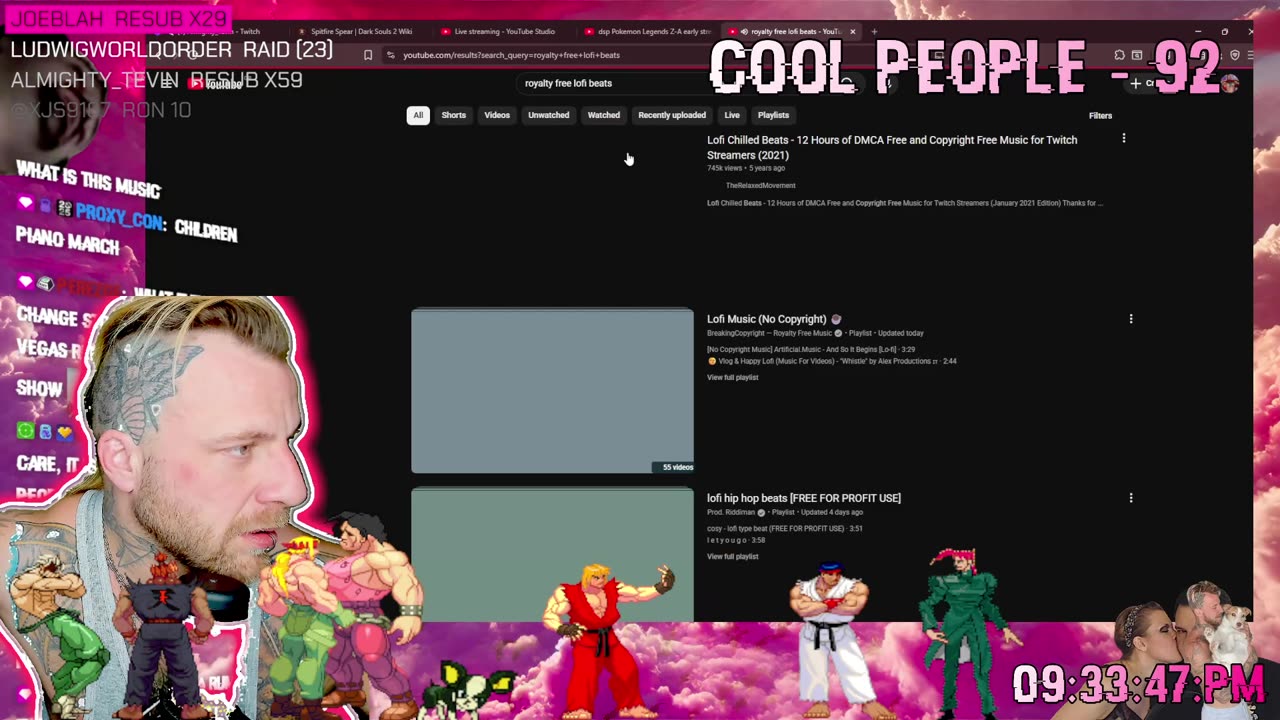Bookmark this page with the bookmark icon

tap(368, 55)
